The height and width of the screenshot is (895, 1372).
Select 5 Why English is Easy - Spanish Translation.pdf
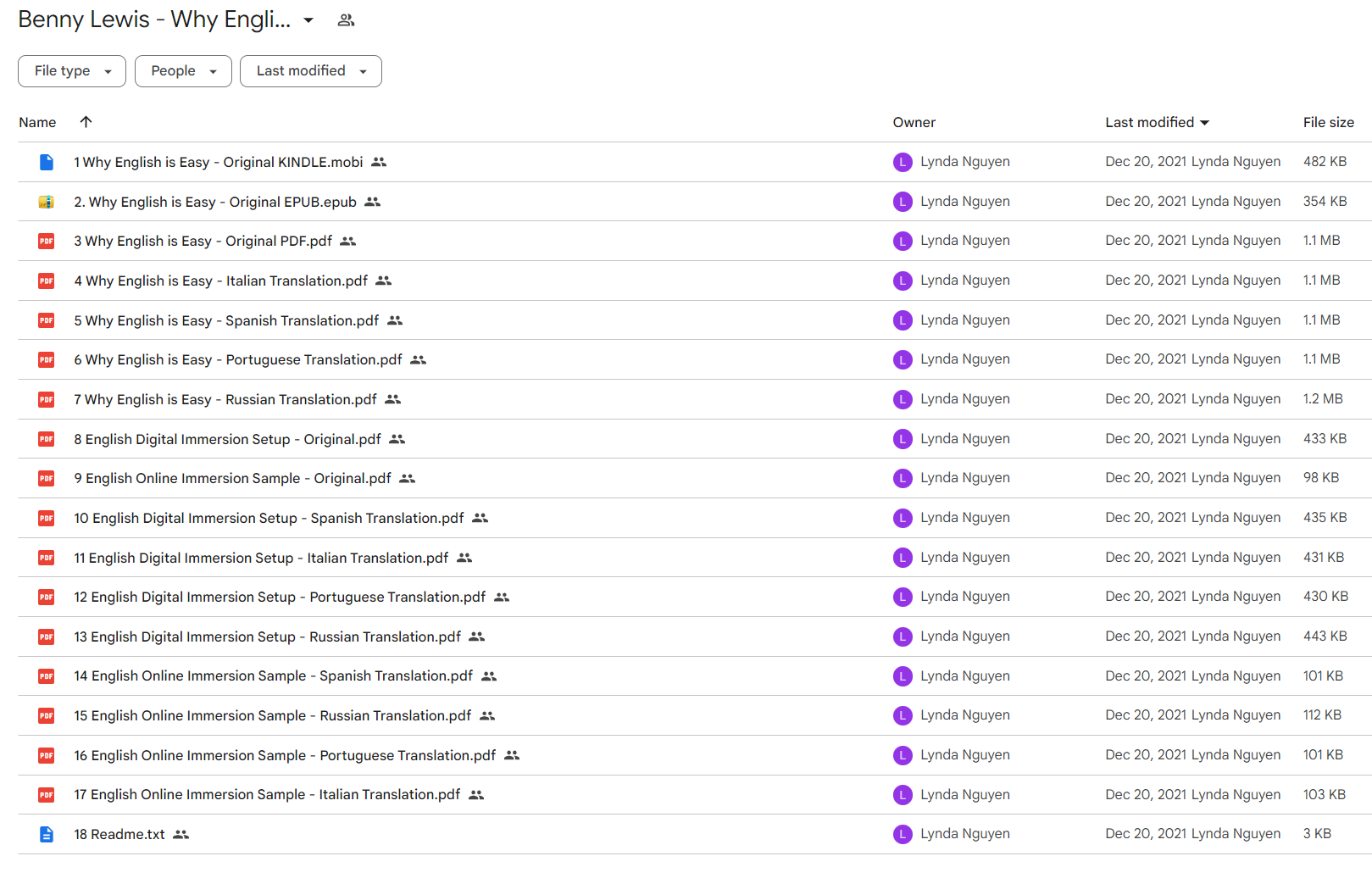click(x=226, y=320)
